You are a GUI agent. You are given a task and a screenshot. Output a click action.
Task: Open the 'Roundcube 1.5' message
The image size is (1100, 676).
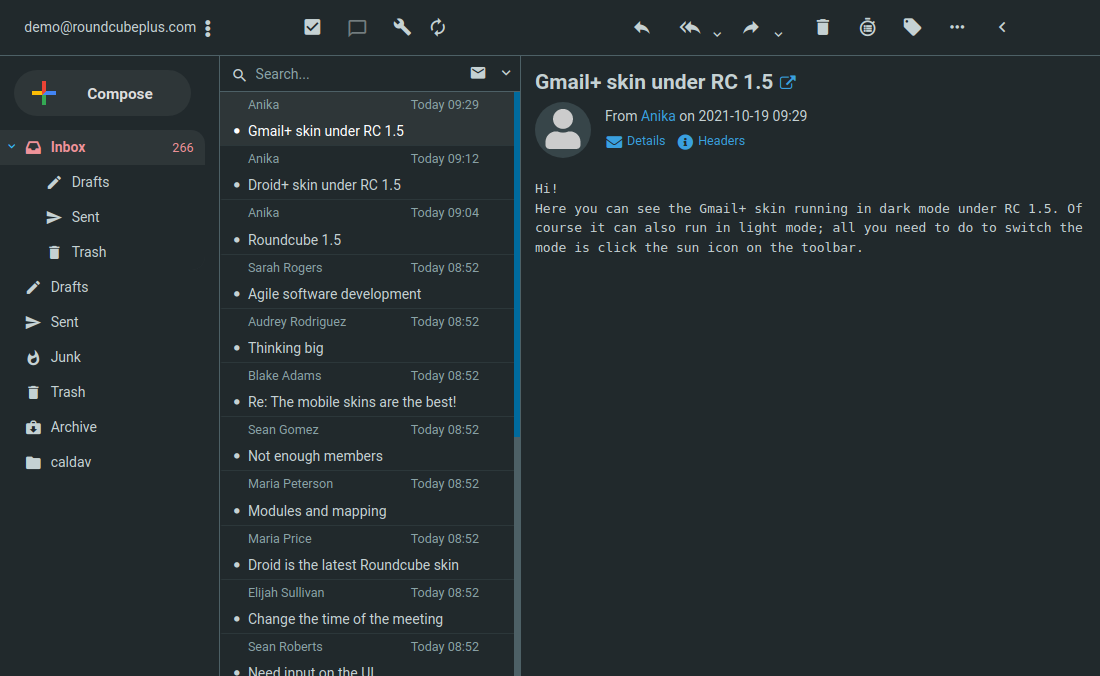click(367, 227)
